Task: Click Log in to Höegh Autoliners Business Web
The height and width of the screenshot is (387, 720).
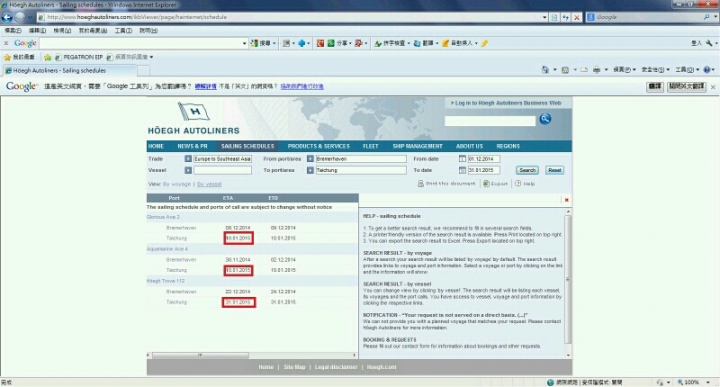Action: (x=506, y=103)
